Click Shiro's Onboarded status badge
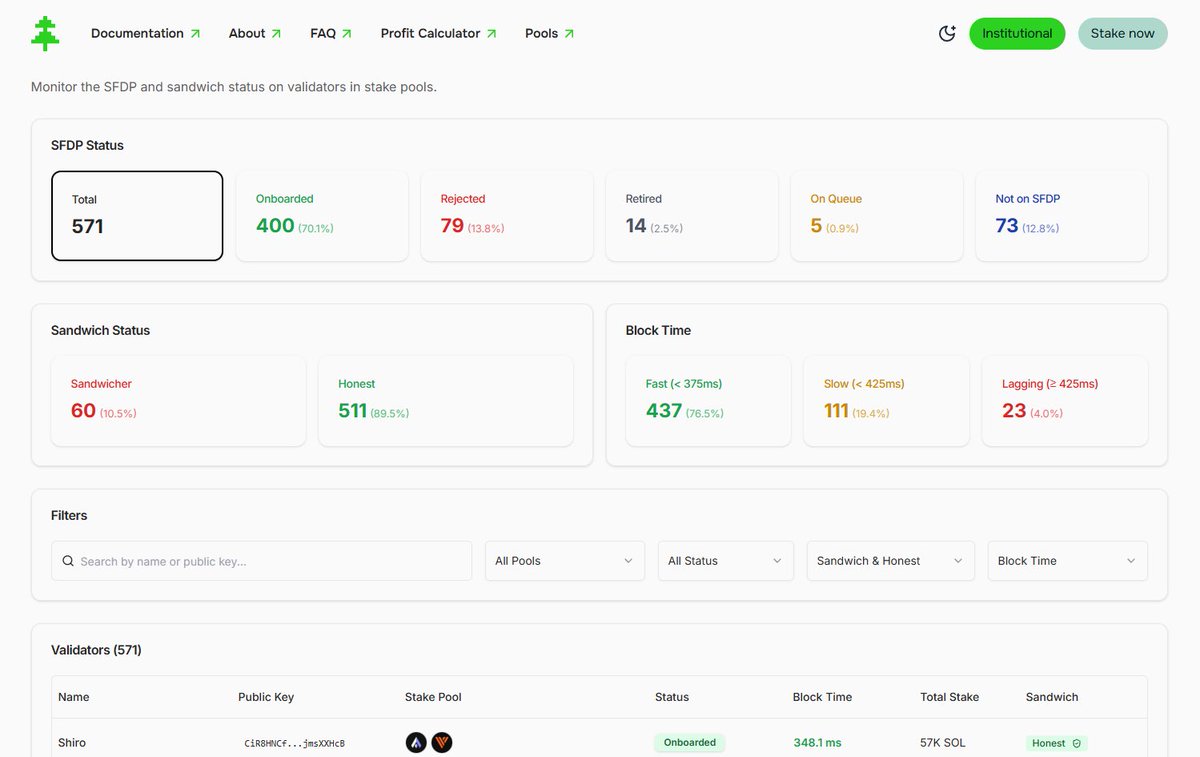 click(690, 743)
